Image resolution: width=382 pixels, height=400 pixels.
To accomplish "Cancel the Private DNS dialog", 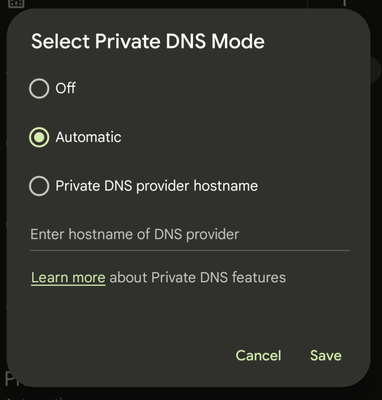I will tap(258, 355).
